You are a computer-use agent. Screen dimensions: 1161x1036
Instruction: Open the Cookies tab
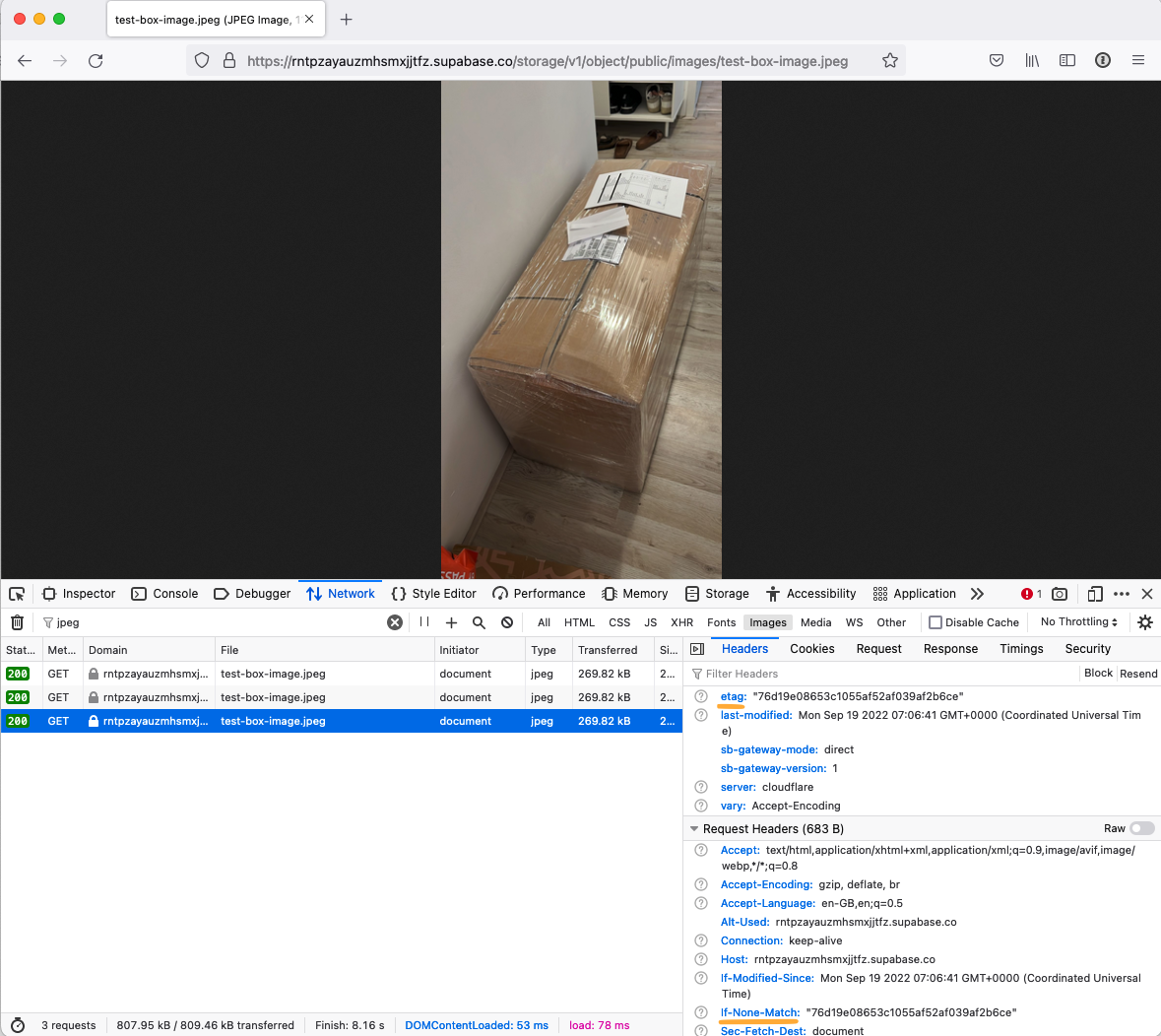point(811,648)
